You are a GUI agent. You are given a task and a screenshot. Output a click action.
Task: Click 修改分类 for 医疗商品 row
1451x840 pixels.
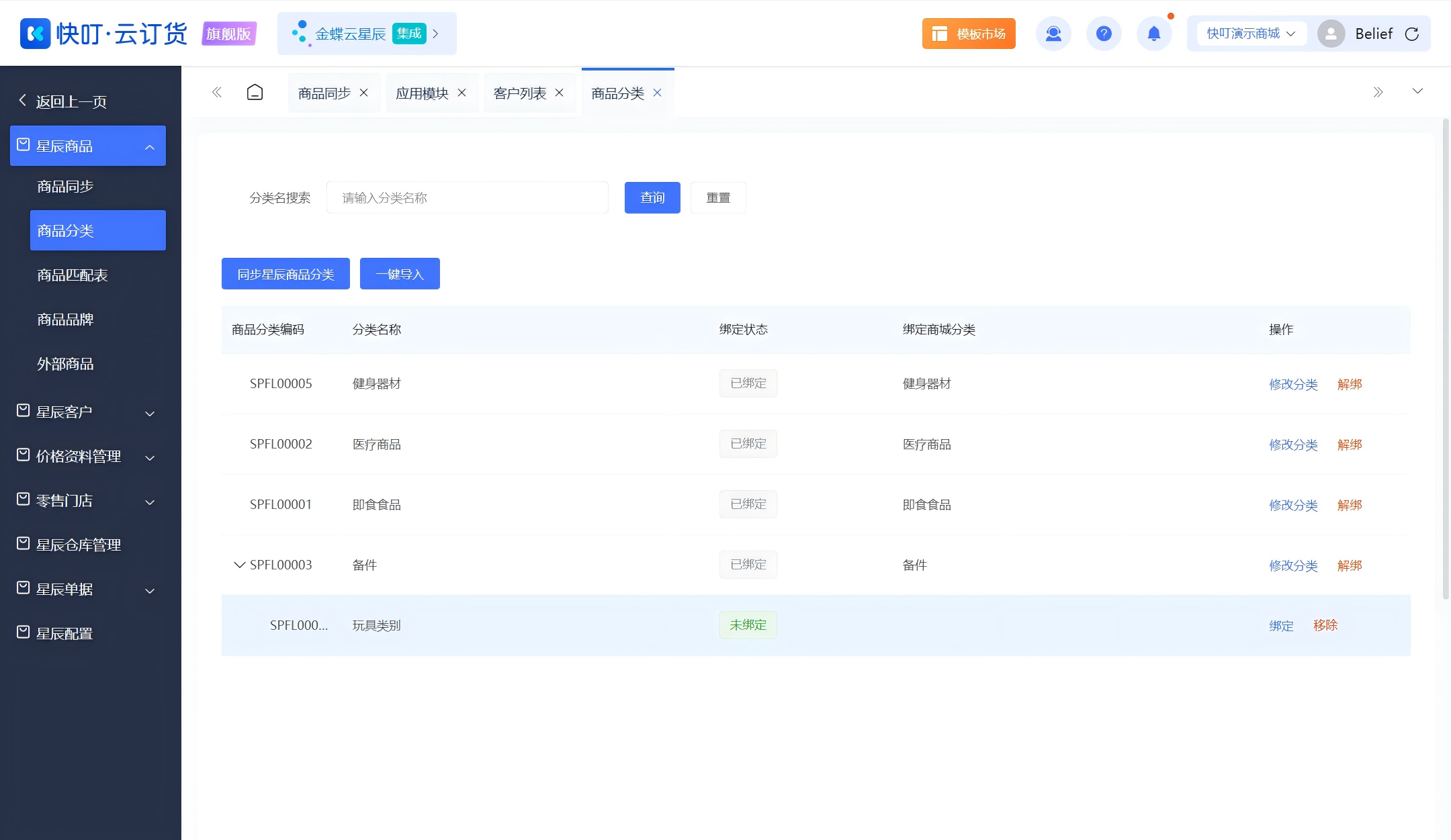coord(1293,445)
